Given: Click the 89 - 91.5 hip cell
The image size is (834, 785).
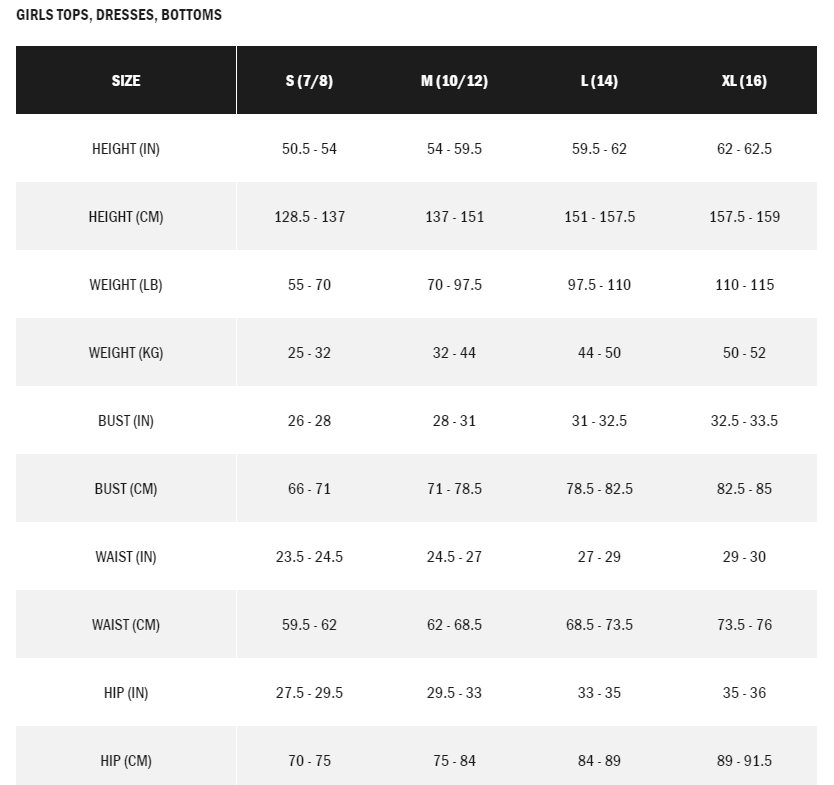Looking at the screenshot, I should pyautogui.click(x=744, y=761).
